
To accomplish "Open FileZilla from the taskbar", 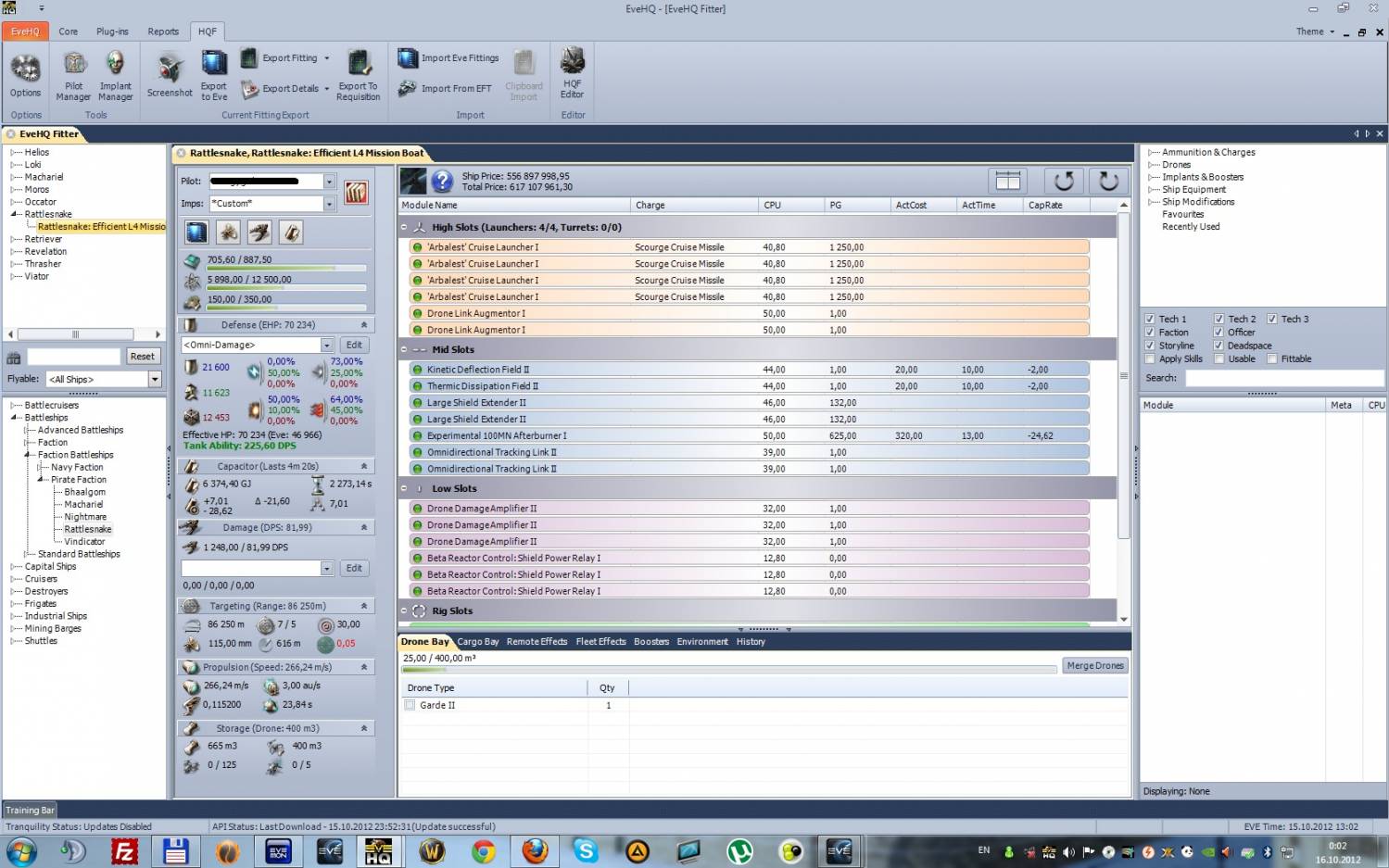I will pos(124,851).
